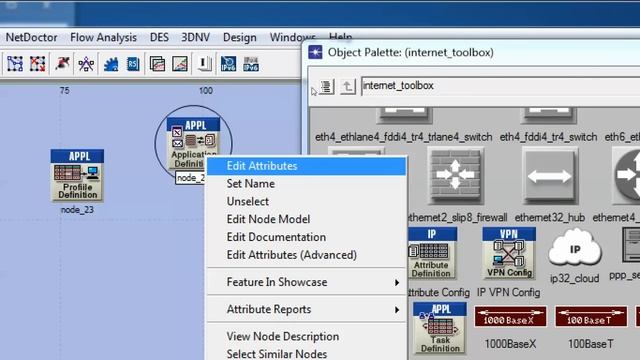Image resolution: width=640 pixels, height=360 pixels.
Task: Click the Object Palette window title icon
Action: (315, 52)
